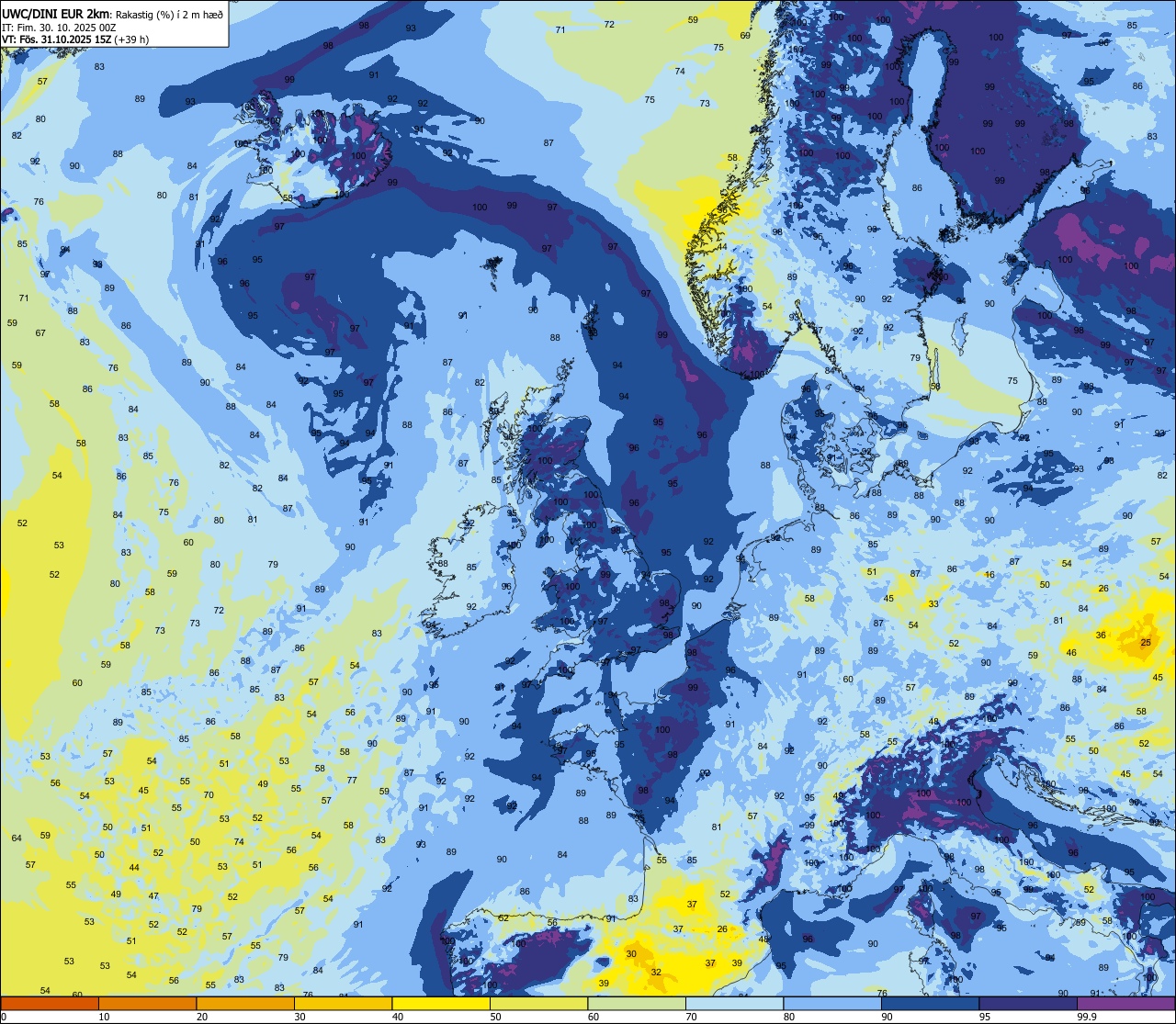
Task: Click the legend tick label "60"
Action: point(594,1017)
